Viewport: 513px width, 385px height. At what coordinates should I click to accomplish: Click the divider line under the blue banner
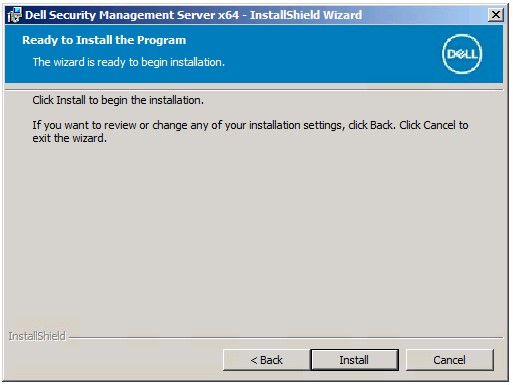(x=254, y=90)
